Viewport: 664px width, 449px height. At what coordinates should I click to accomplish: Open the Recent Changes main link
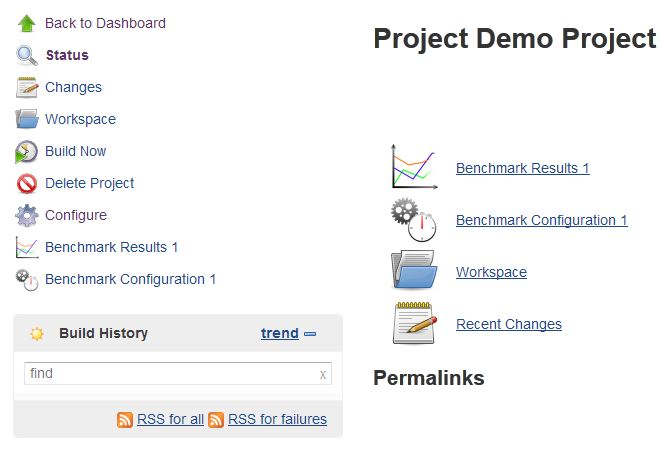tap(508, 324)
